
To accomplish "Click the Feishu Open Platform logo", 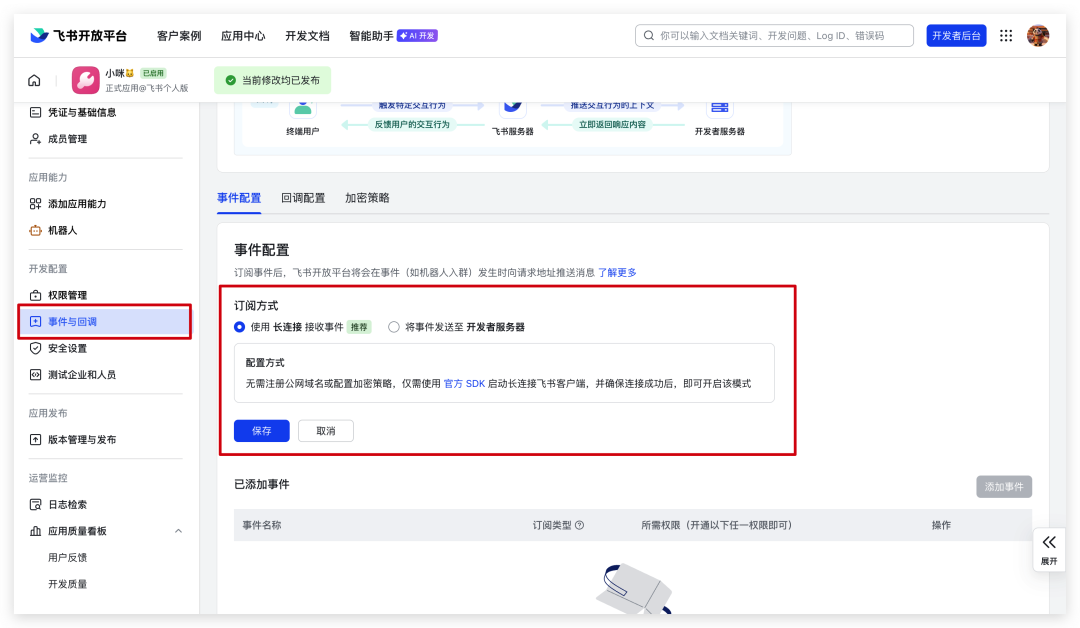I will click(x=79, y=35).
